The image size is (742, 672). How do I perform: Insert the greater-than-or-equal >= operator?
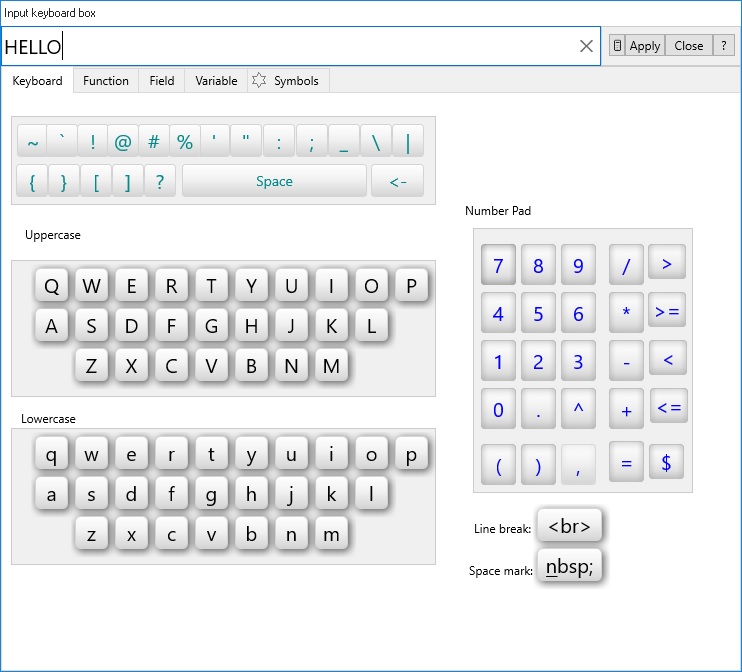point(667,310)
